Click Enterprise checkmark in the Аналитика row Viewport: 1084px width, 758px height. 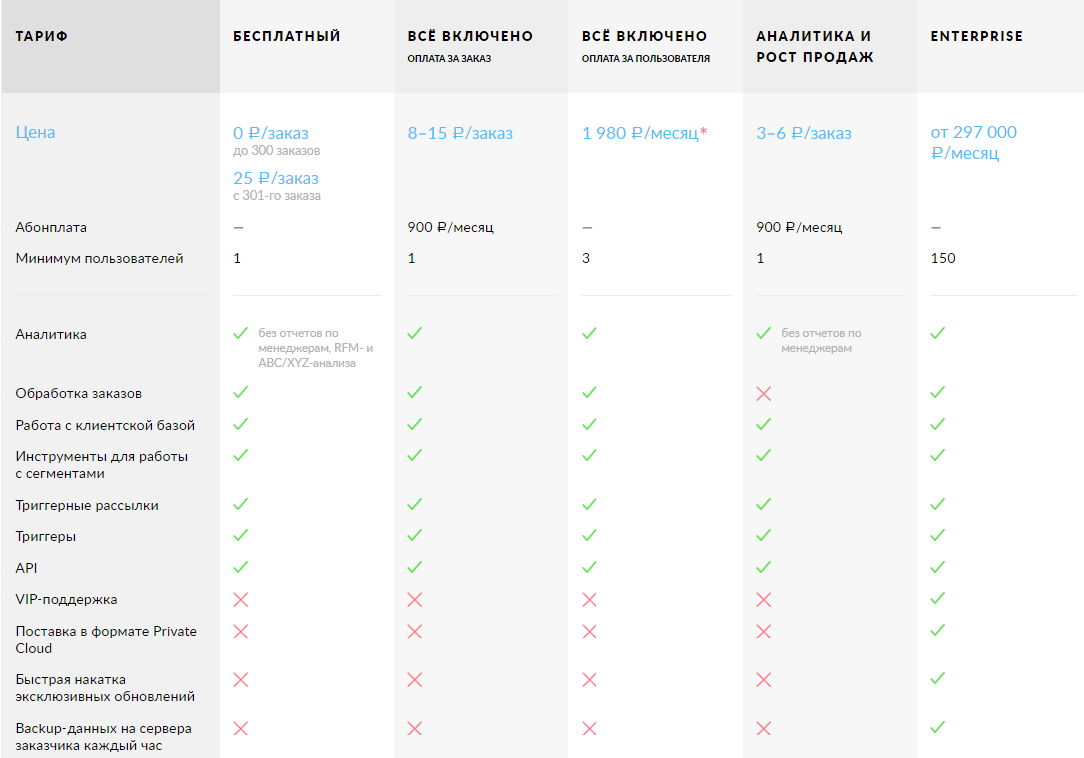937,333
